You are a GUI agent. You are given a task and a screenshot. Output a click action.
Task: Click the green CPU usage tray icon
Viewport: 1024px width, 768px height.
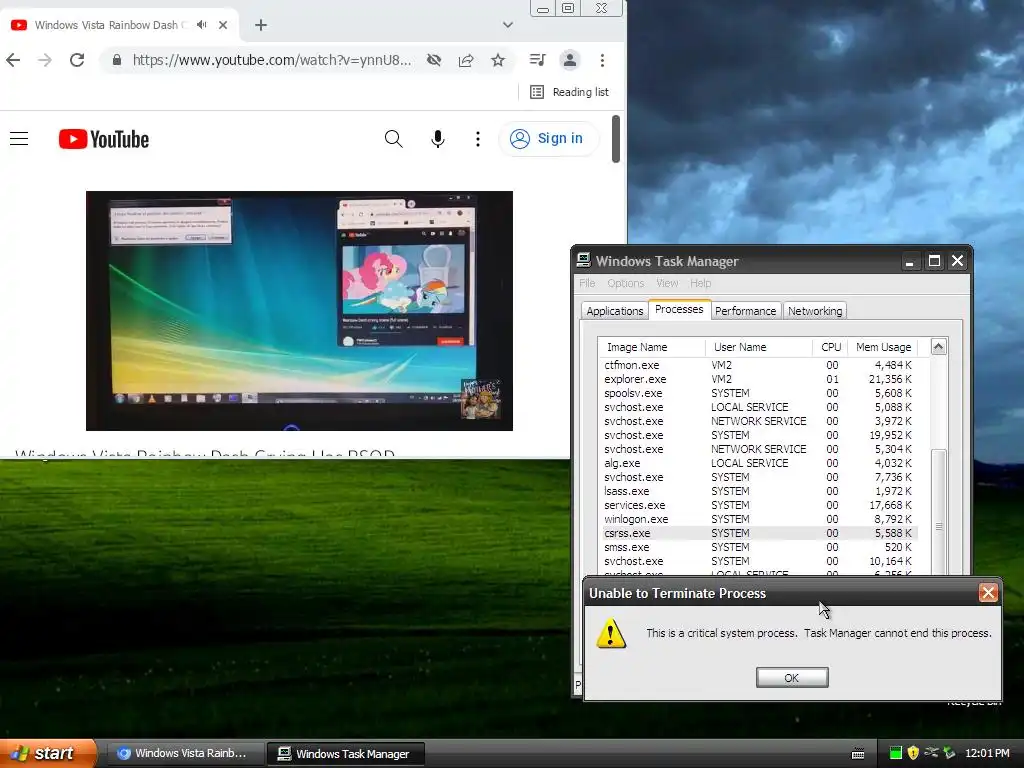click(895, 753)
